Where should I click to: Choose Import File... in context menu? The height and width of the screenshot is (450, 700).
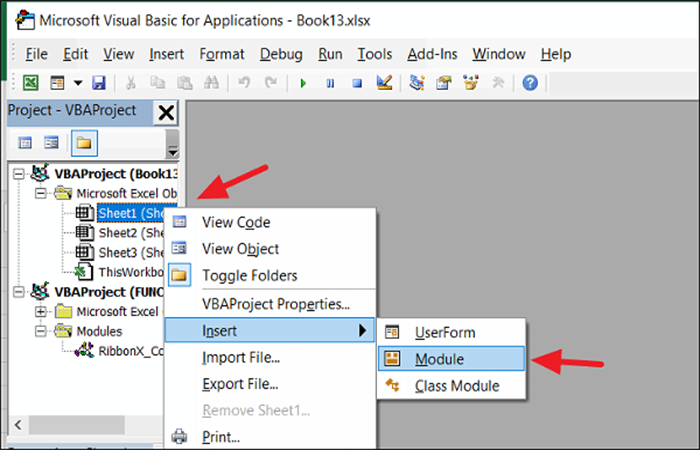click(x=241, y=358)
